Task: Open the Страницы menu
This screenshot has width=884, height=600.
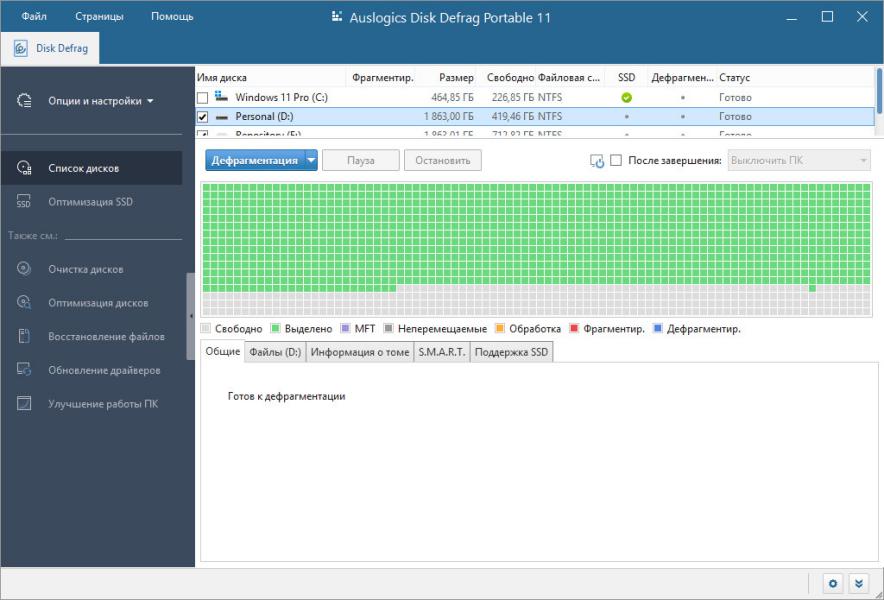Action: coord(99,16)
